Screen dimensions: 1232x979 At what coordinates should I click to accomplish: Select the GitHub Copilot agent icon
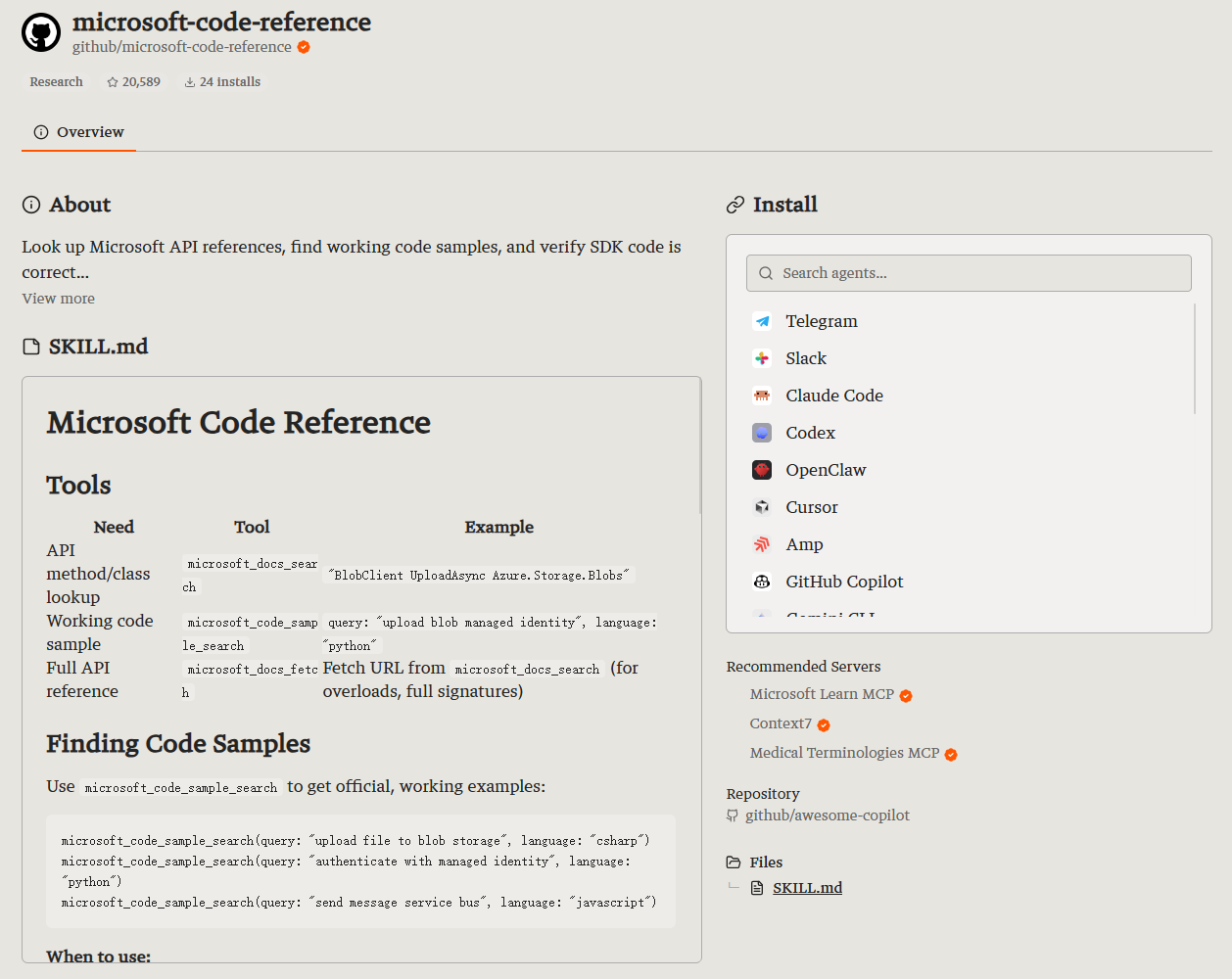coord(762,582)
